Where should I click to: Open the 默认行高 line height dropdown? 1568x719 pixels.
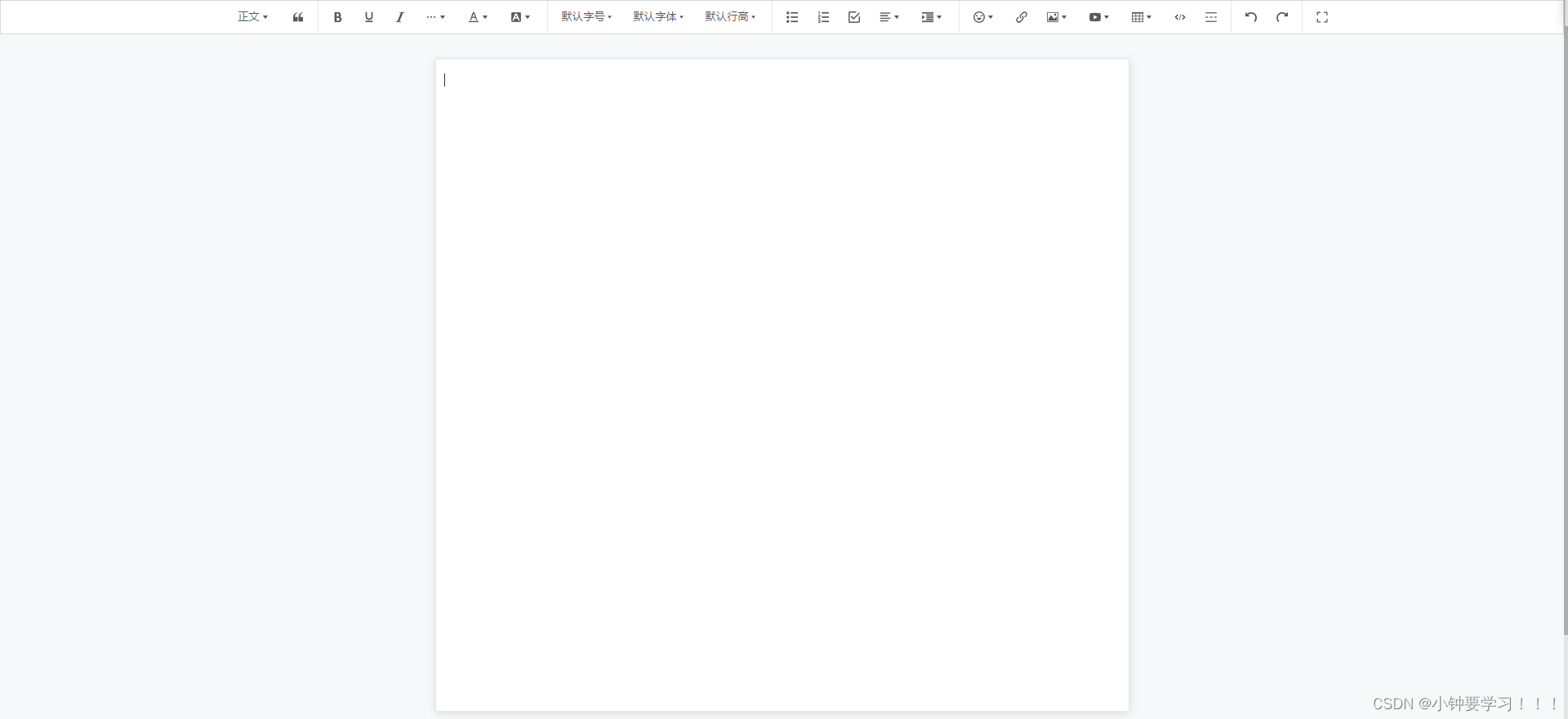pyautogui.click(x=730, y=17)
